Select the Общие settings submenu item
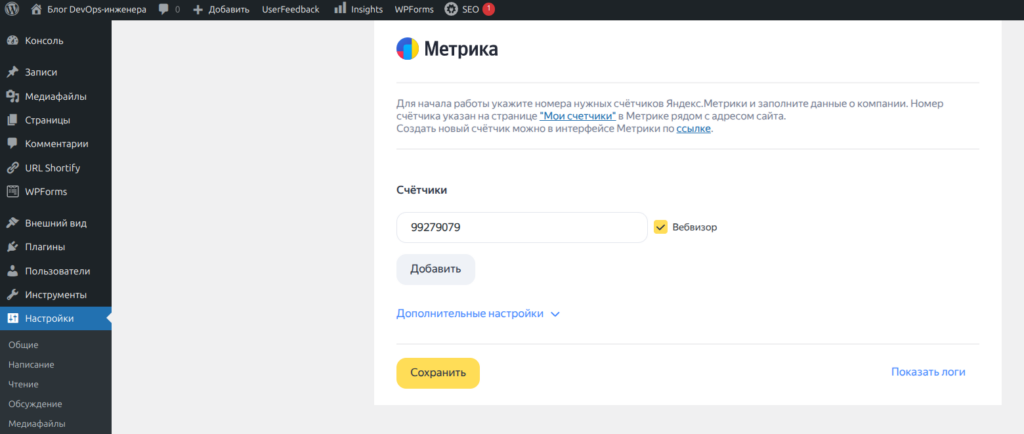1024x434 pixels. (23, 344)
